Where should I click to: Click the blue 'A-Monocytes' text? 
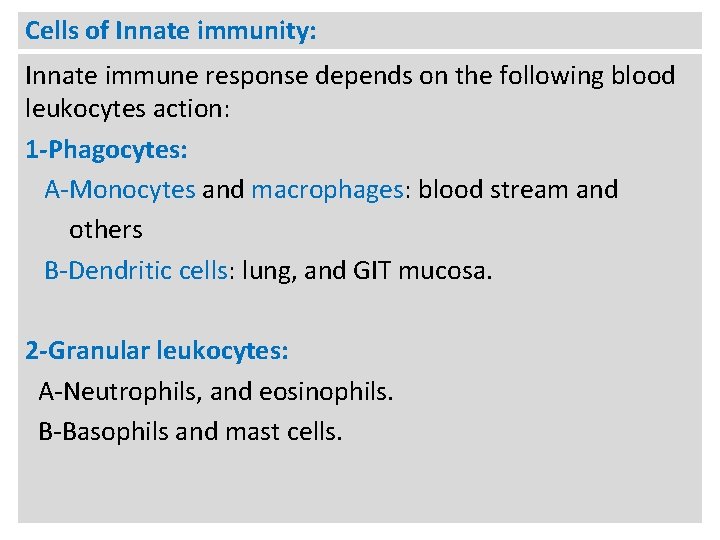(120, 190)
